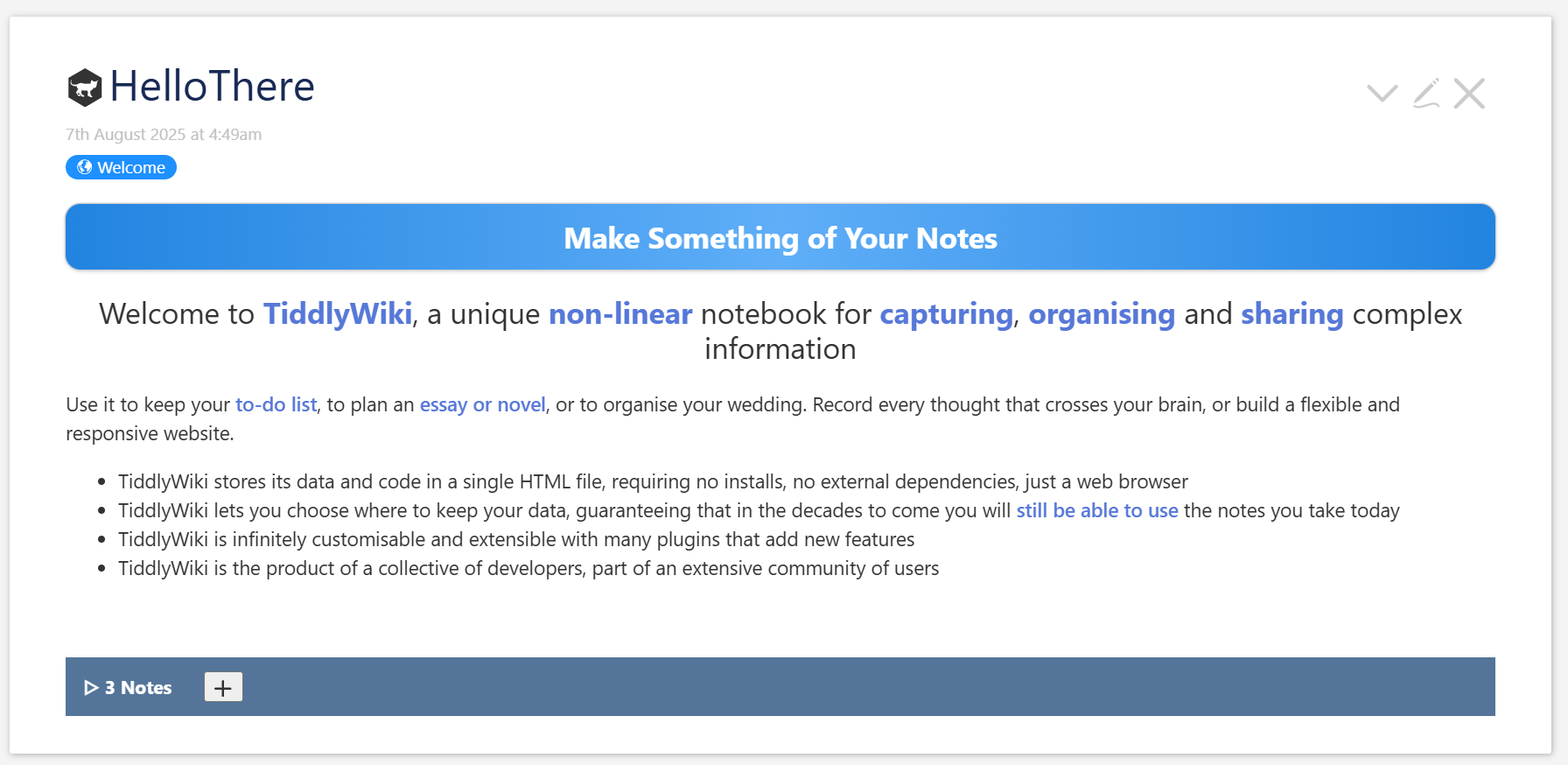Open the essay or novel link
This screenshot has width=1568, height=765.
[482, 404]
